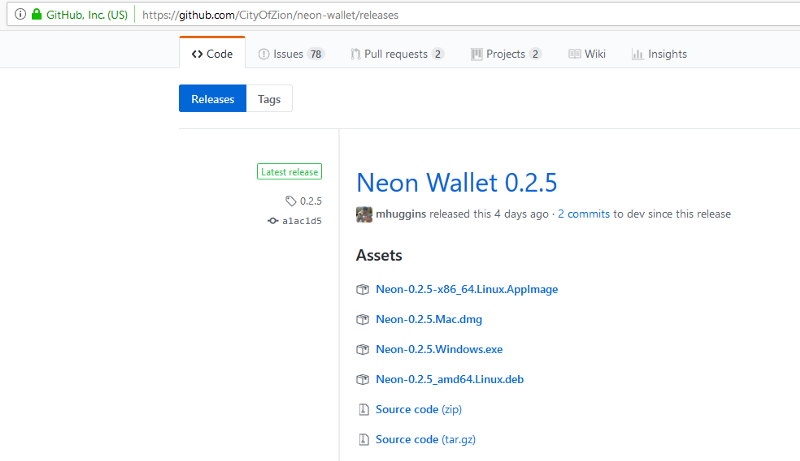Open the Code tab
Viewport: 800px width, 461px height.
(x=212, y=54)
